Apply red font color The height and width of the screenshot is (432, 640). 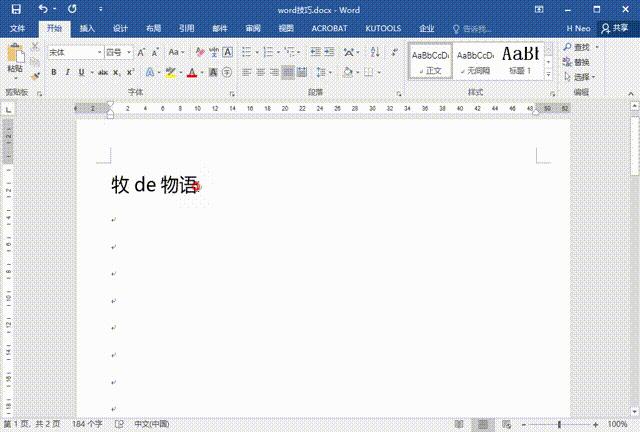pos(192,73)
